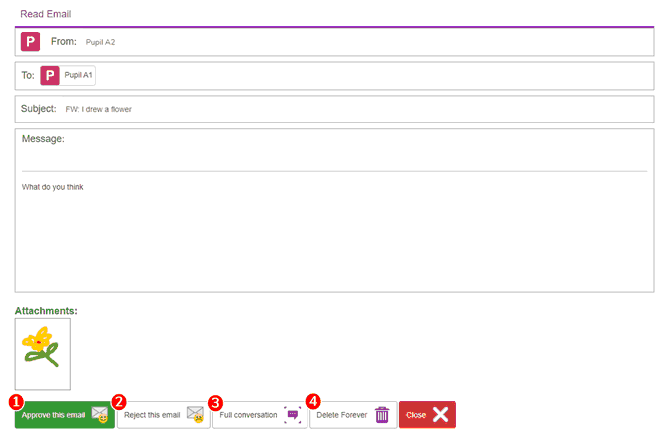This screenshot has height=438, width=664.
Task: Click the red number 4 badge
Action: coord(313,401)
